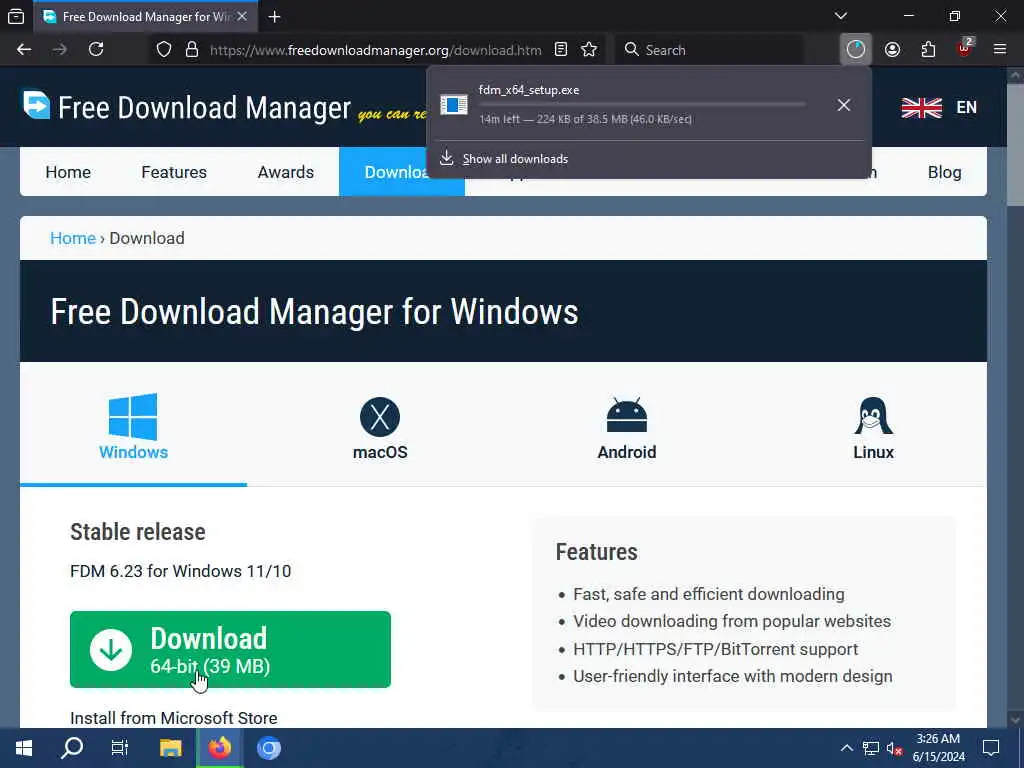Show hidden system tray icons chevron
This screenshot has width=1024, height=768.
(x=846, y=748)
